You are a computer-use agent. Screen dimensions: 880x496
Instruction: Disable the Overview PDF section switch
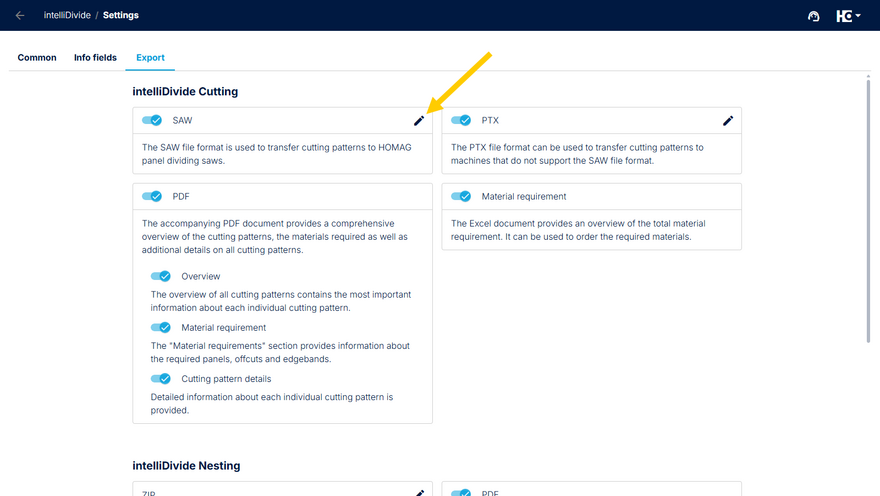pyautogui.click(x=161, y=276)
